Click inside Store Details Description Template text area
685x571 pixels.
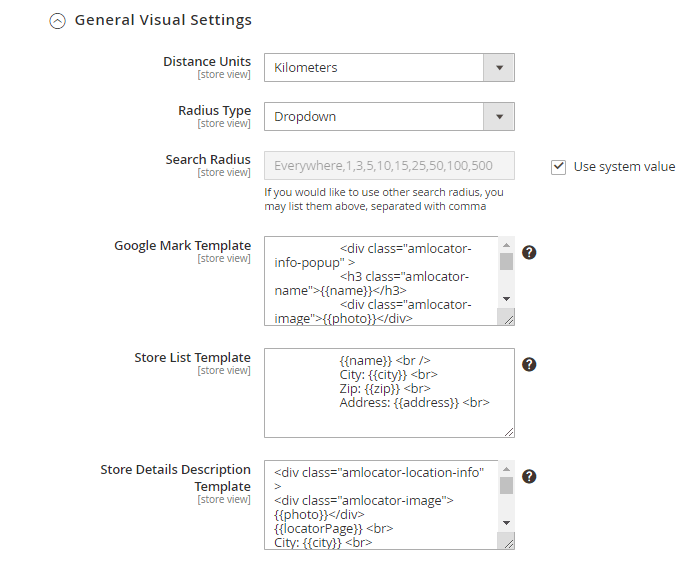(x=382, y=505)
